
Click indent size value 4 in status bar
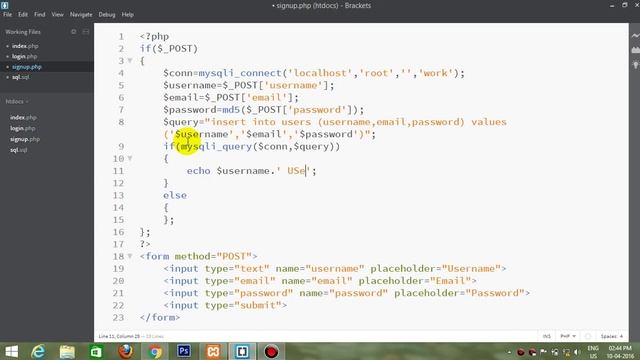point(622,336)
